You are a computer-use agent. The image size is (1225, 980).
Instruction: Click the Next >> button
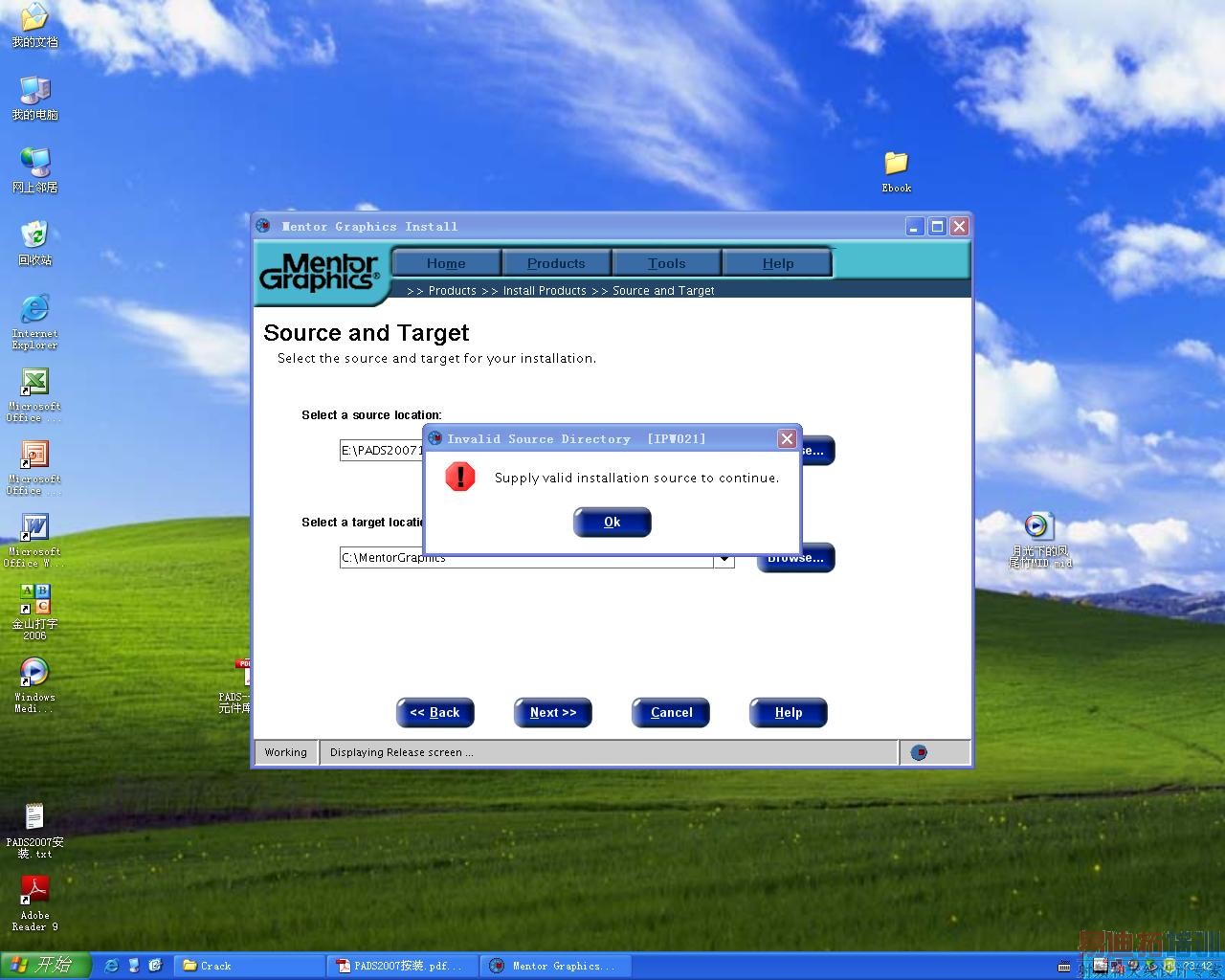(x=553, y=713)
